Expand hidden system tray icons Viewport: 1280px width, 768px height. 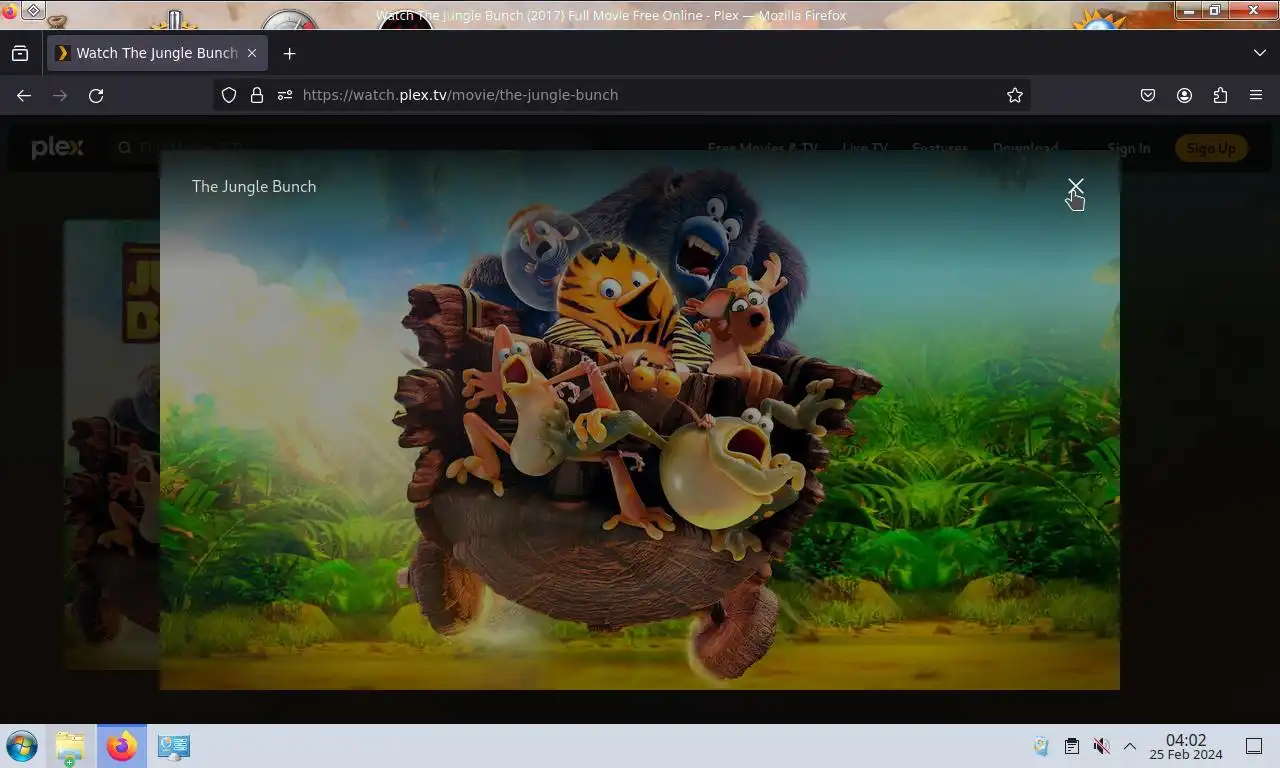click(1130, 746)
